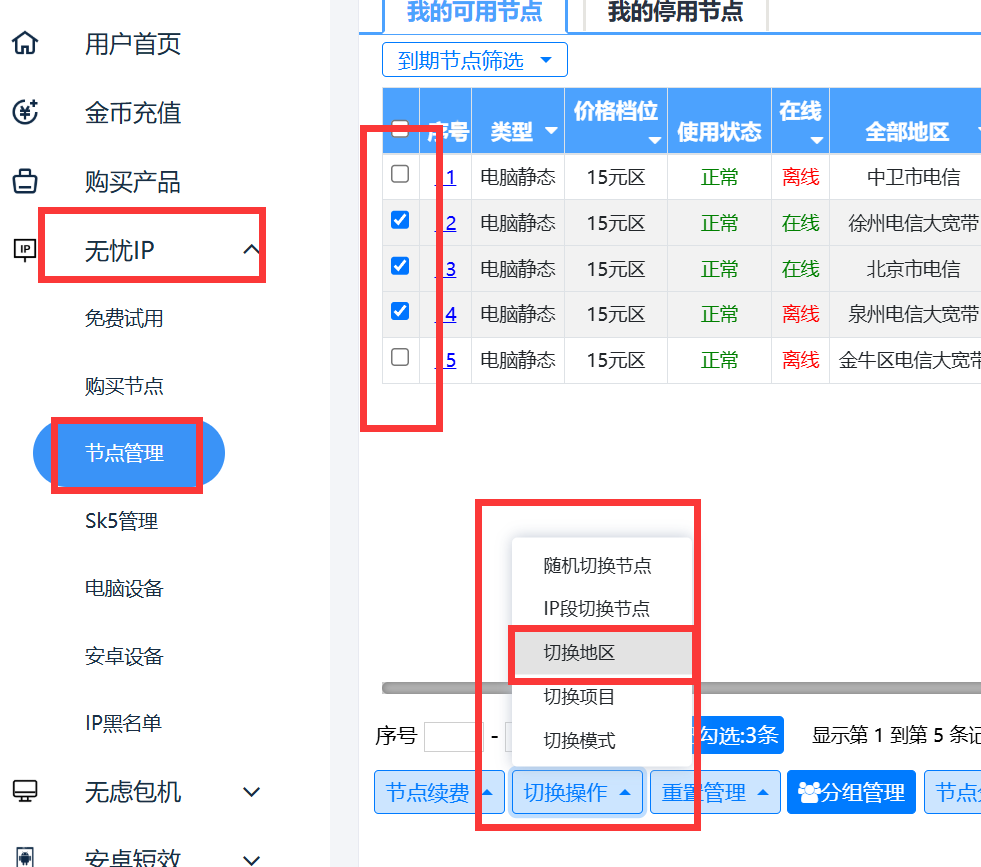Click the home icon beside 用户首页
Screen dimensions: 981x867
click(25, 44)
